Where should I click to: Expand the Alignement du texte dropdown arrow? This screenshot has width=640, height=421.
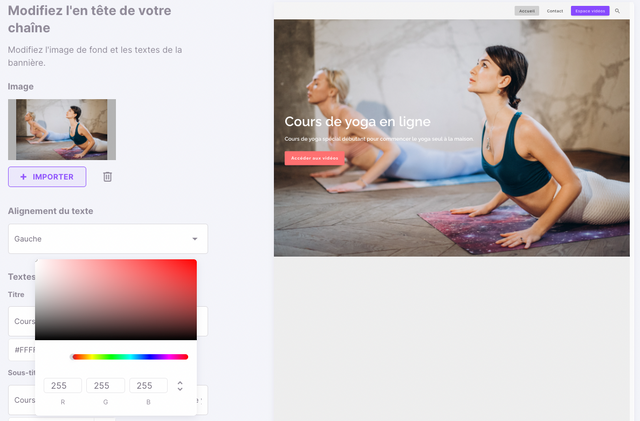[195, 239]
